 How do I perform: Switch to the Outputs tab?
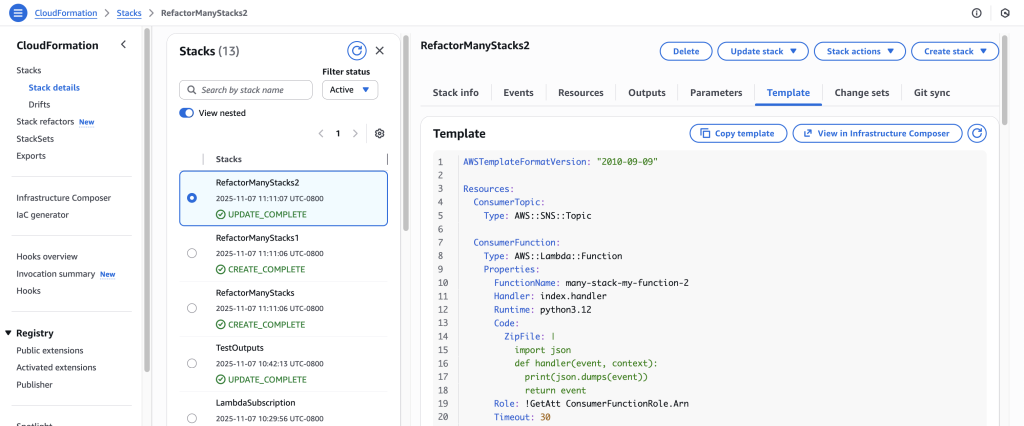click(x=647, y=93)
